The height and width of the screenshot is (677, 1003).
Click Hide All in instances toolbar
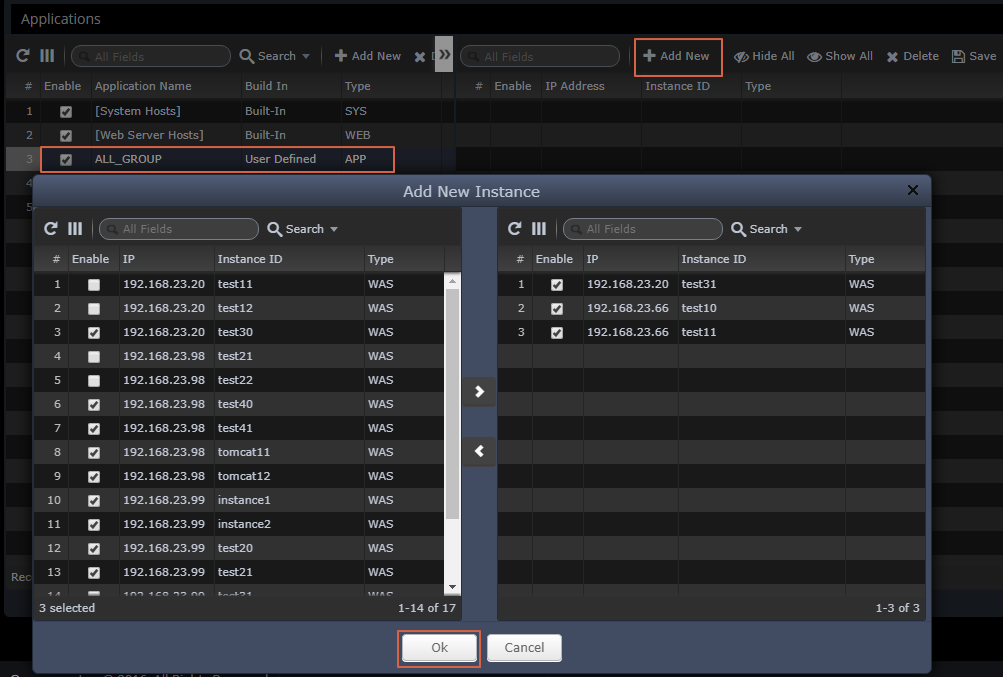pyautogui.click(x=764, y=56)
